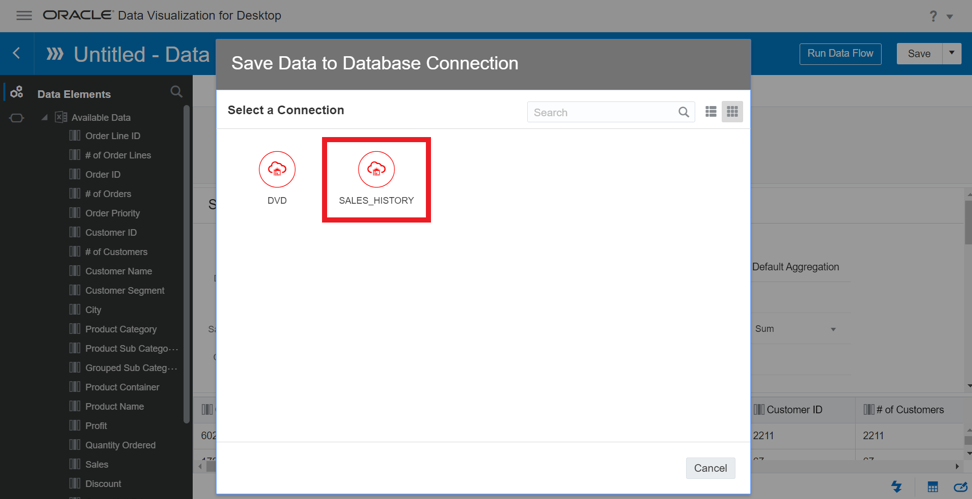Viewport: 972px width, 499px height.
Task: Click the Data Elements vertical scrollbar
Action: (x=187, y=263)
